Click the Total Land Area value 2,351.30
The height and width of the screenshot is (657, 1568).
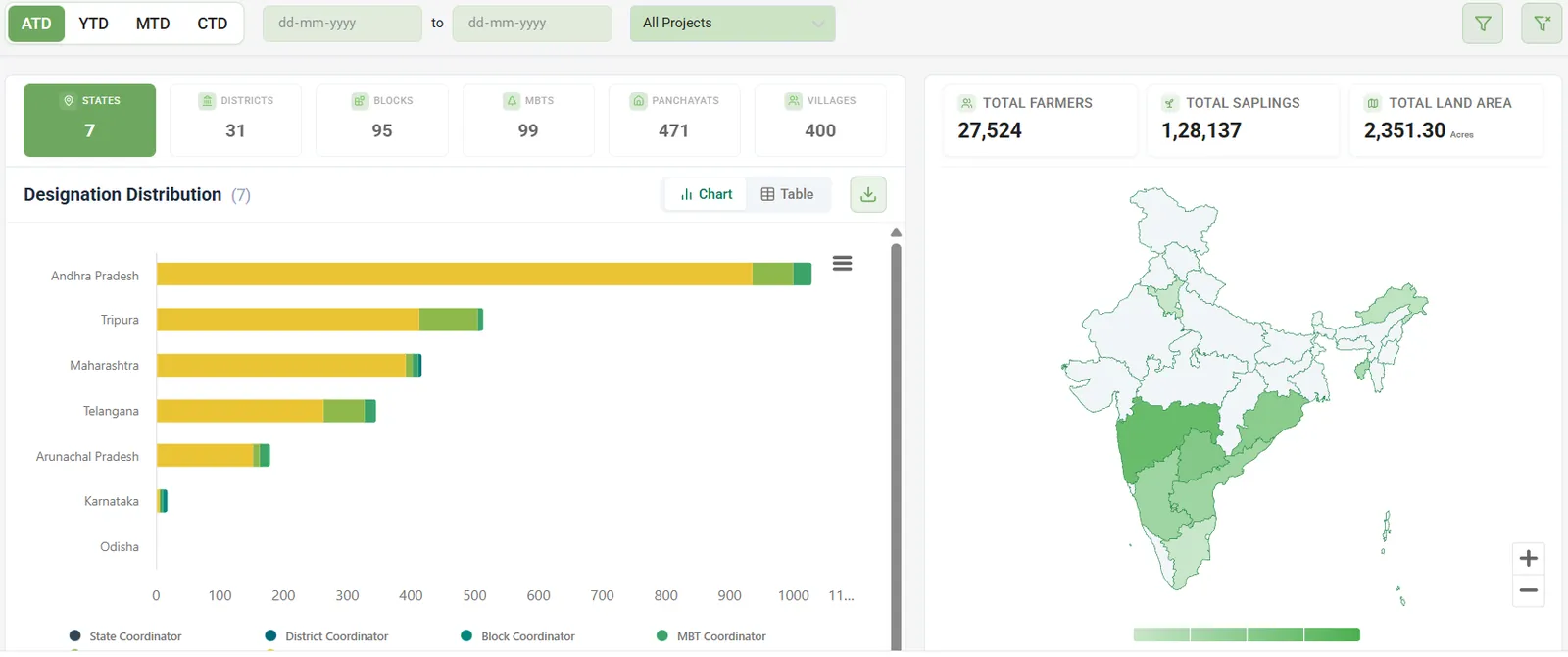[1404, 130]
